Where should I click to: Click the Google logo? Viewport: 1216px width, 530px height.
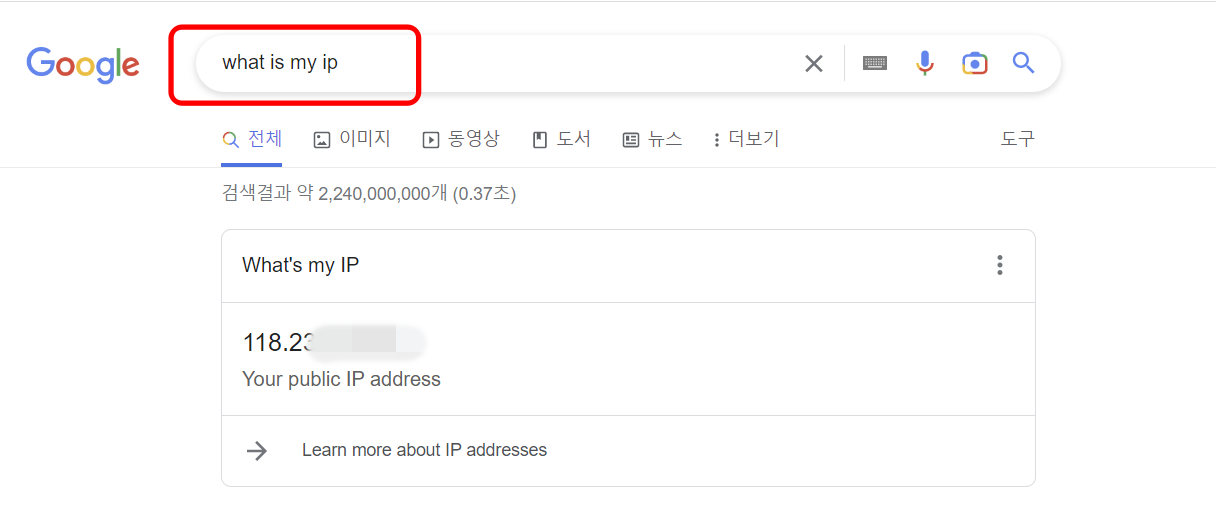(83, 64)
